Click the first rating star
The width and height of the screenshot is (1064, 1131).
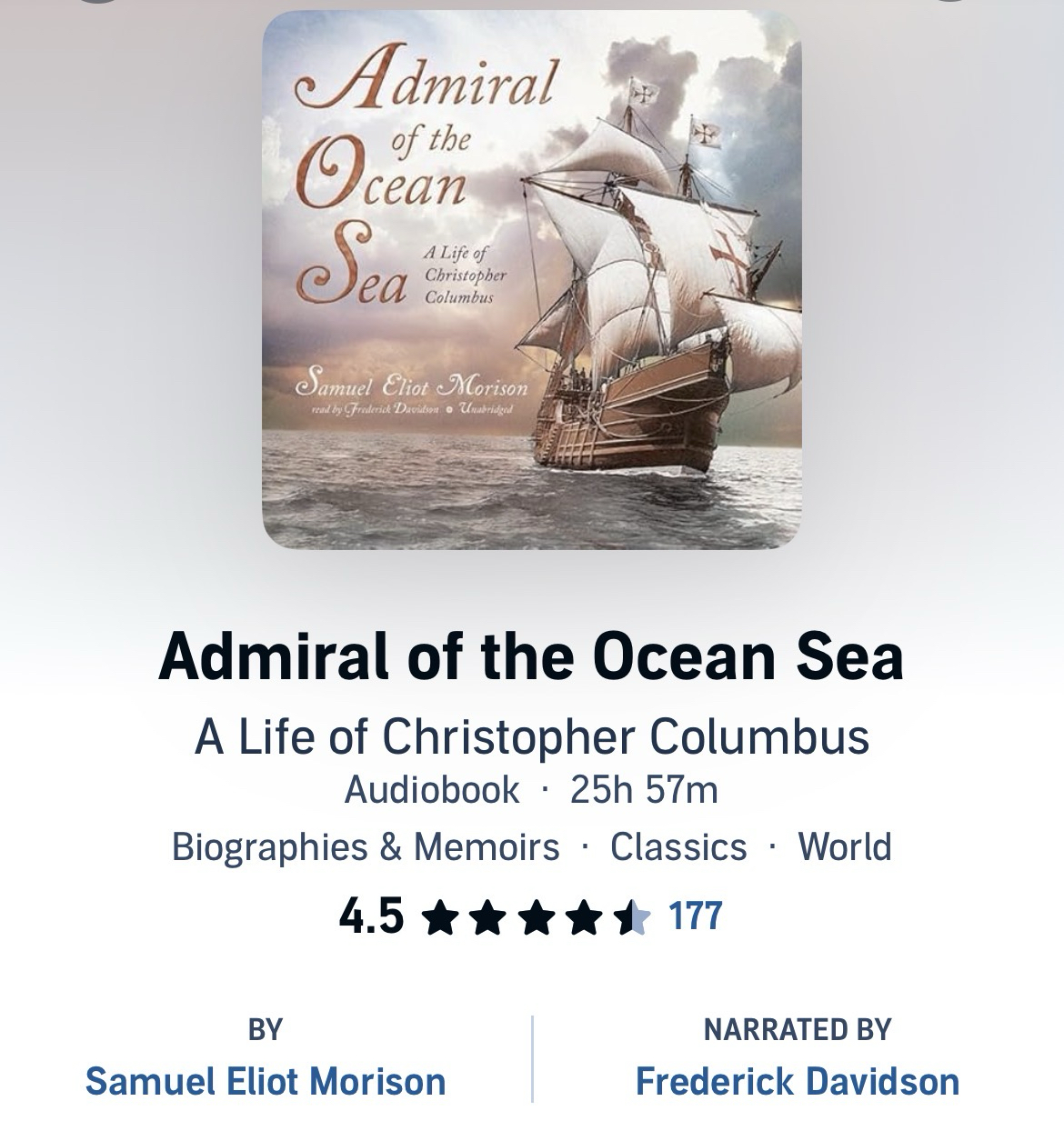point(441,917)
